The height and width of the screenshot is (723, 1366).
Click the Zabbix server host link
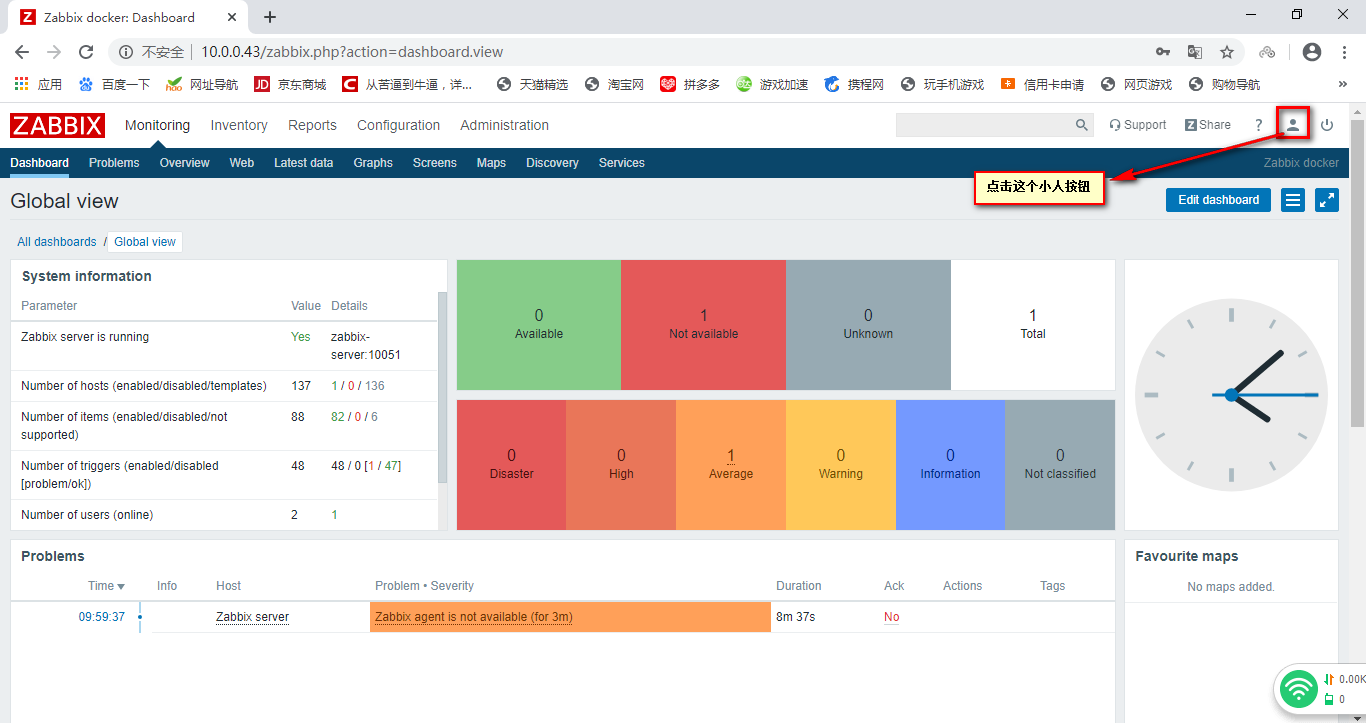pos(252,617)
